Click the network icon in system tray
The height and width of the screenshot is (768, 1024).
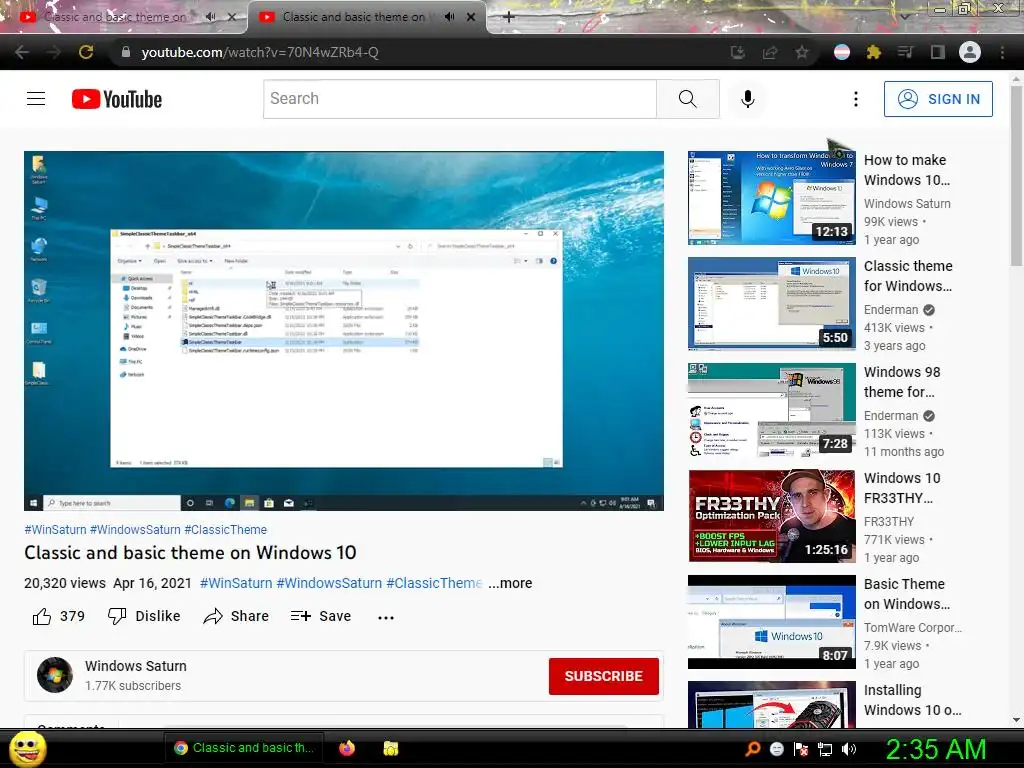(825, 749)
